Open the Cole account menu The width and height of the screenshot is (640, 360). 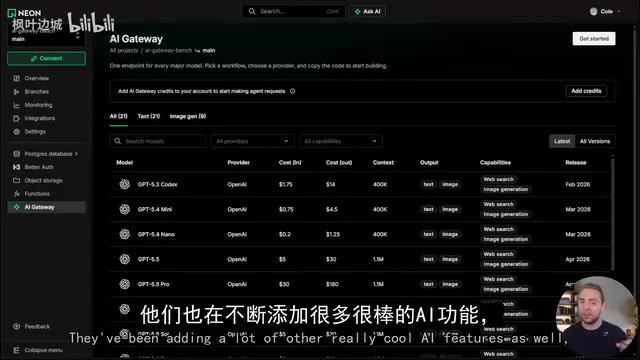point(605,11)
